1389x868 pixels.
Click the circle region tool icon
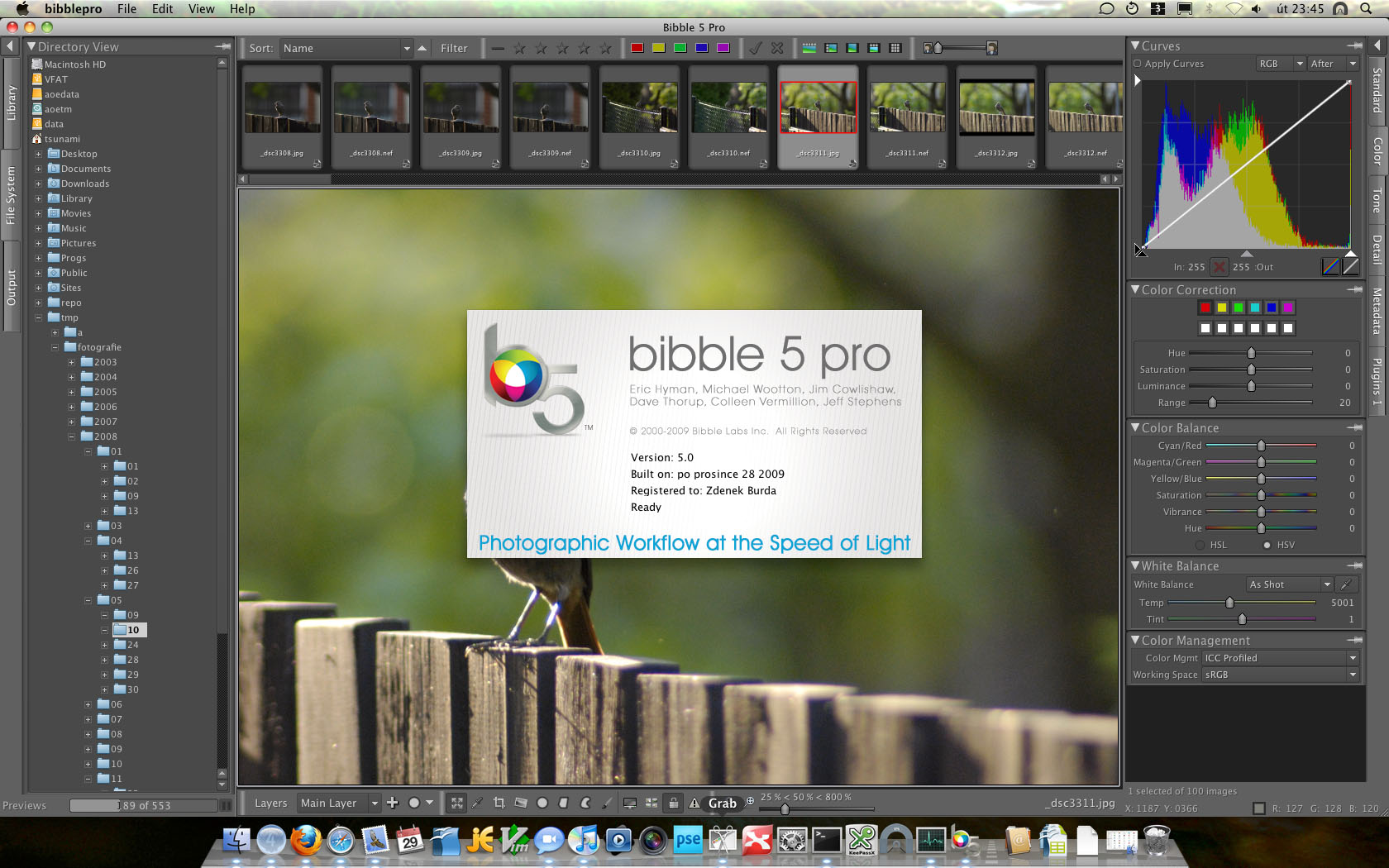pos(542,803)
